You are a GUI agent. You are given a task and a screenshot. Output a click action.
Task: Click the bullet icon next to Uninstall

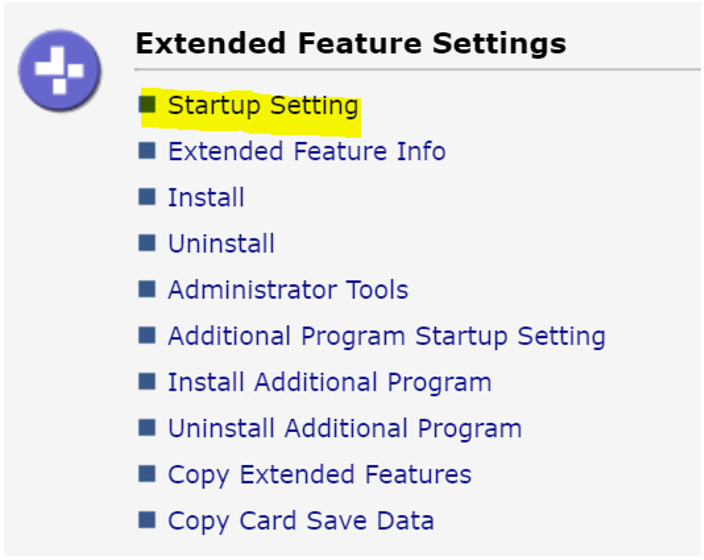point(148,243)
